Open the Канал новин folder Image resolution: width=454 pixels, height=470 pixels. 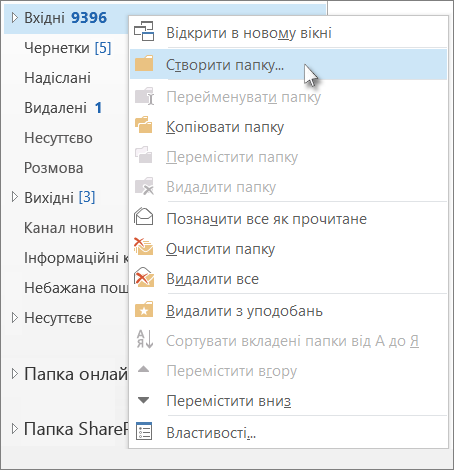coord(69,228)
